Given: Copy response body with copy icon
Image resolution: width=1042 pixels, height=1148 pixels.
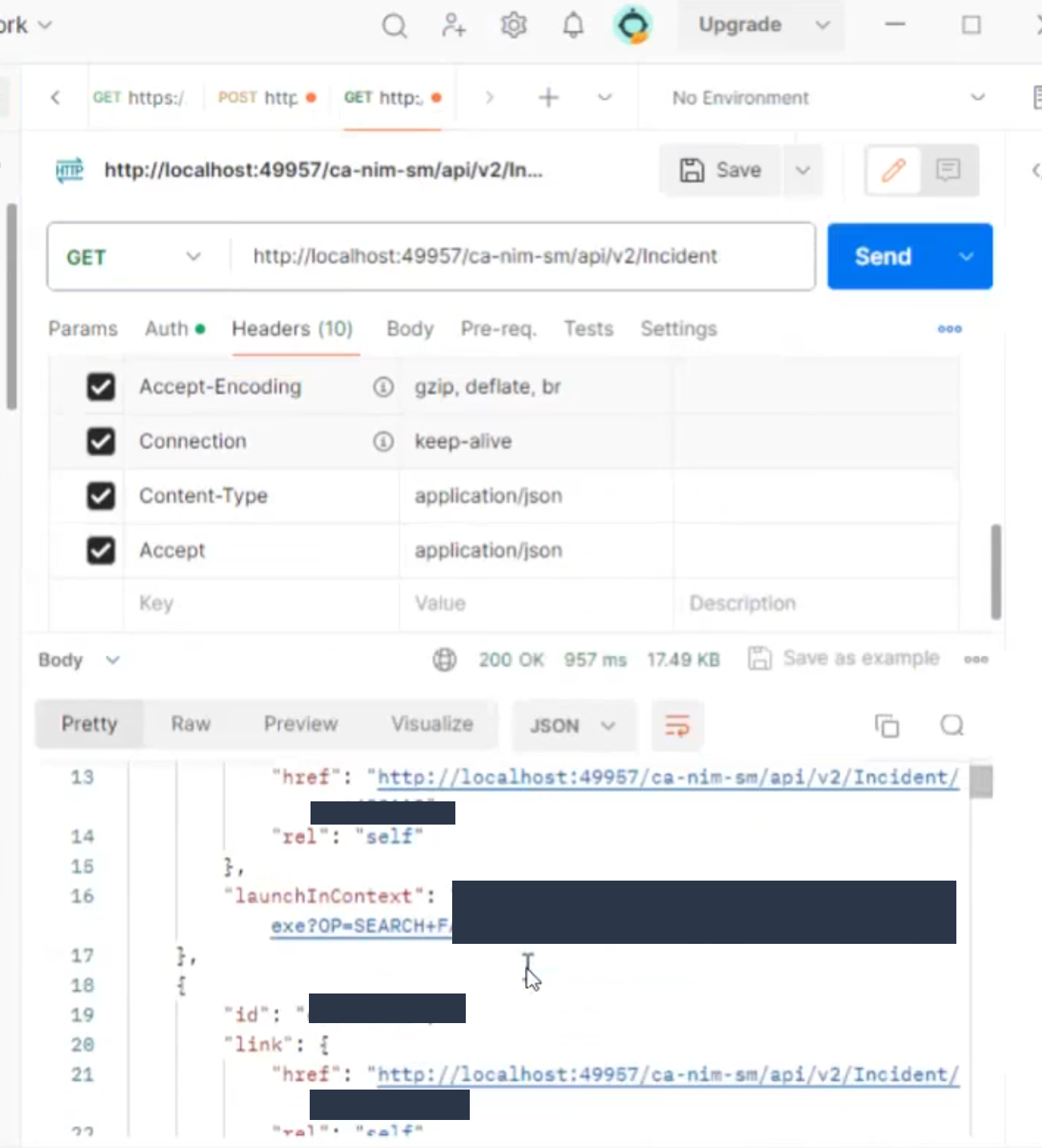Looking at the screenshot, I should 887,726.
